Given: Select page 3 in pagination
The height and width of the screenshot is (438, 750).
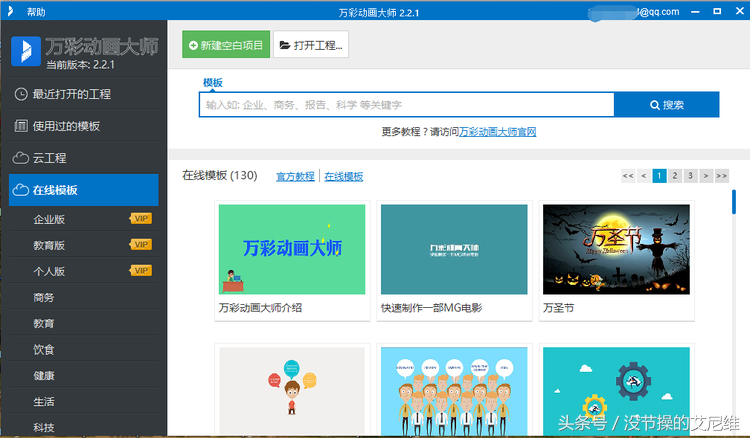Looking at the screenshot, I should pos(690,176).
